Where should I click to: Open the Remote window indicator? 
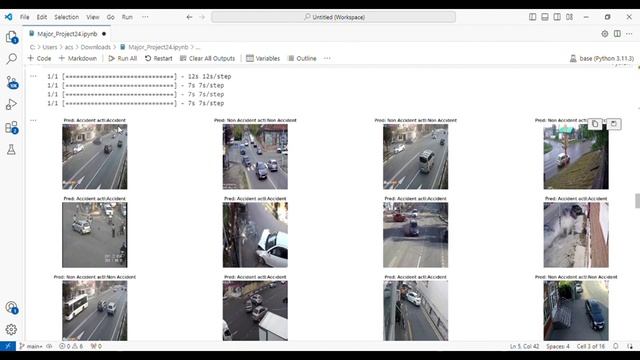[8, 346]
